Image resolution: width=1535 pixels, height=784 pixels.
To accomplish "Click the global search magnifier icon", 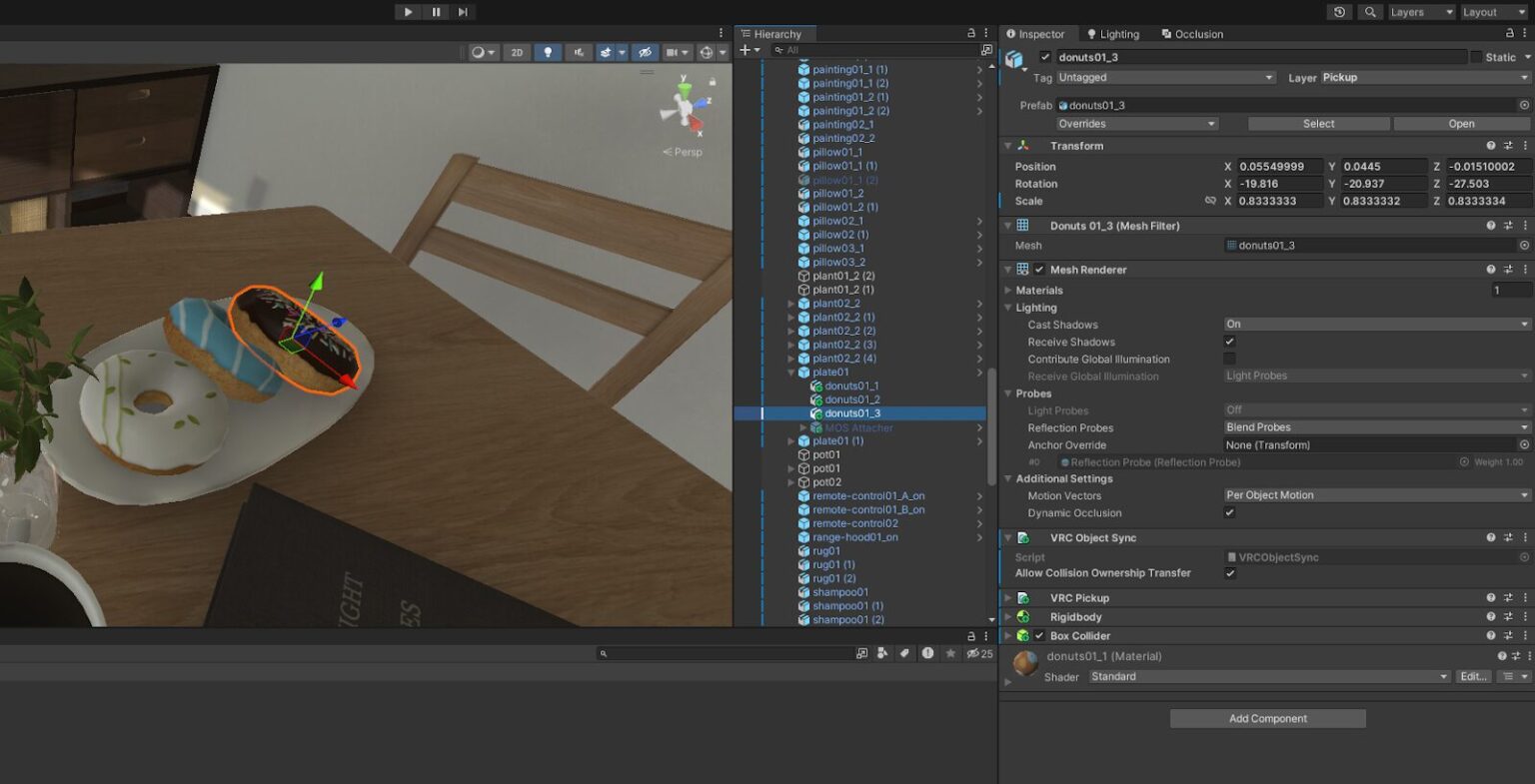I will coord(1370,12).
